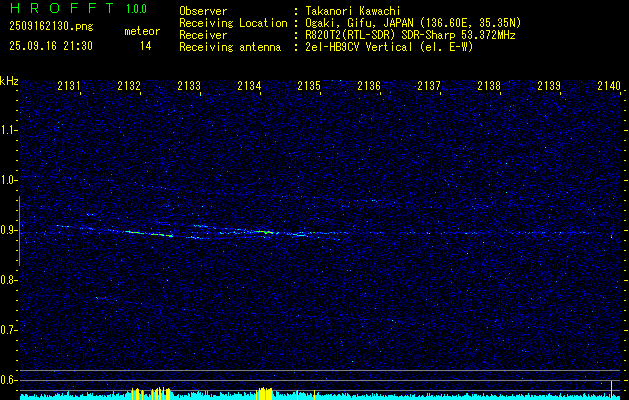Viewport: 629px width, 400px height.
Task: Click the 0.7 frequency axis label
Action: click(x=8, y=331)
